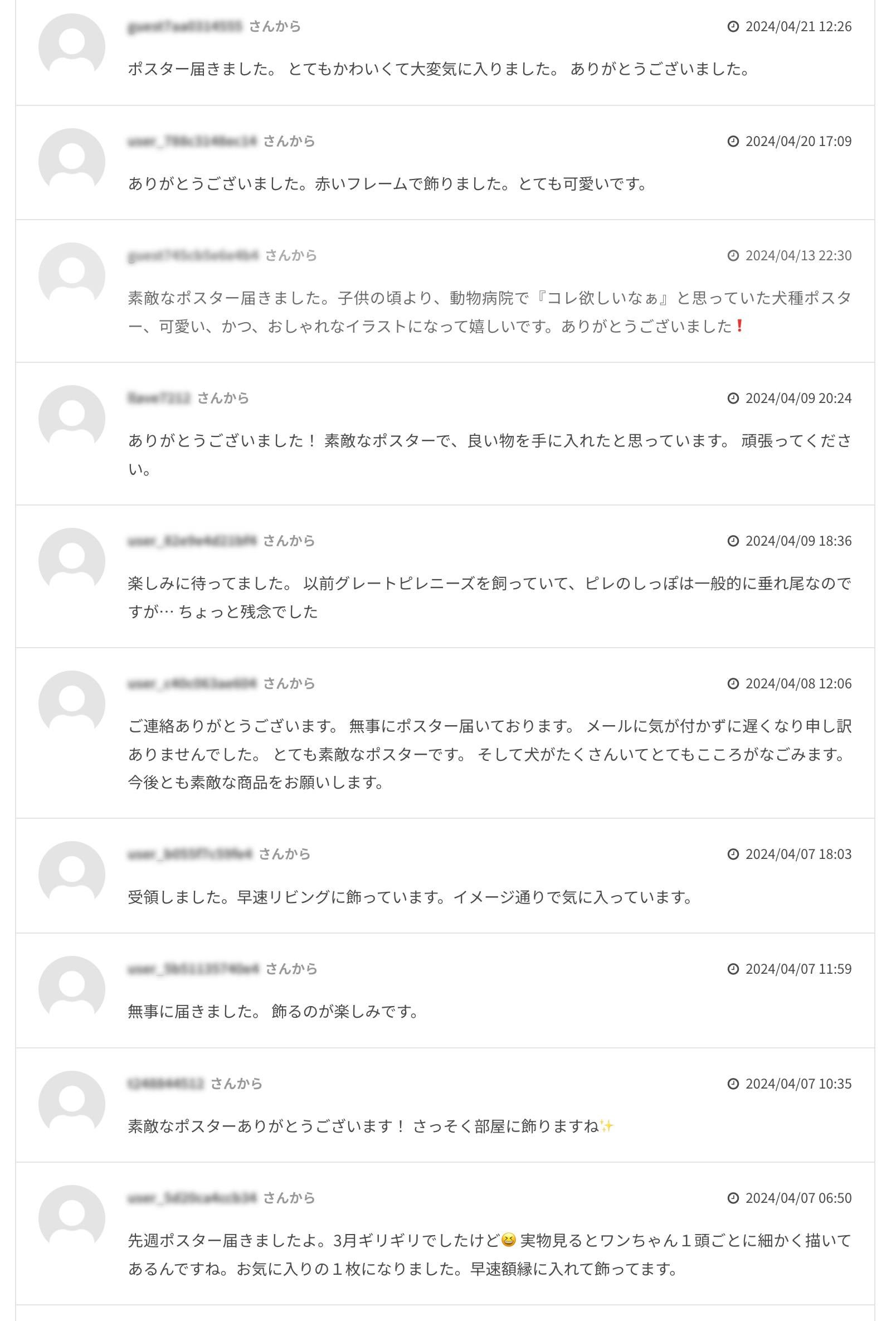Click the clock icon beside 2024/04/09 20:24
Viewport: 896px width, 1321px height.
tap(733, 398)
